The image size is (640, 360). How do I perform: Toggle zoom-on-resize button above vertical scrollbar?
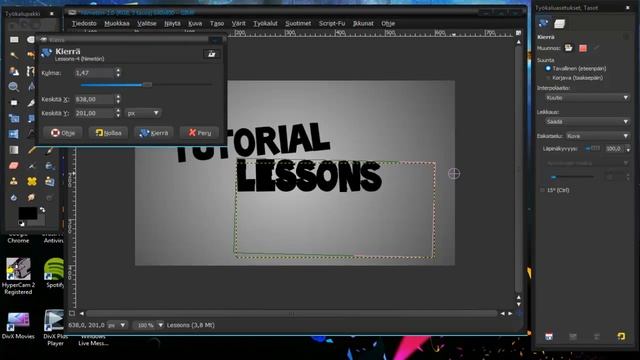coord(518,33)
